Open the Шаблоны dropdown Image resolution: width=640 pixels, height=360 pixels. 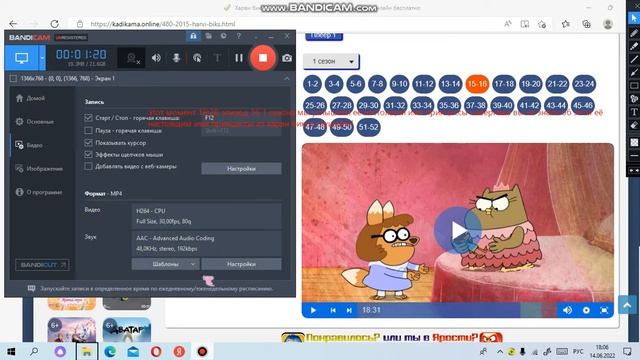(166, 264)
